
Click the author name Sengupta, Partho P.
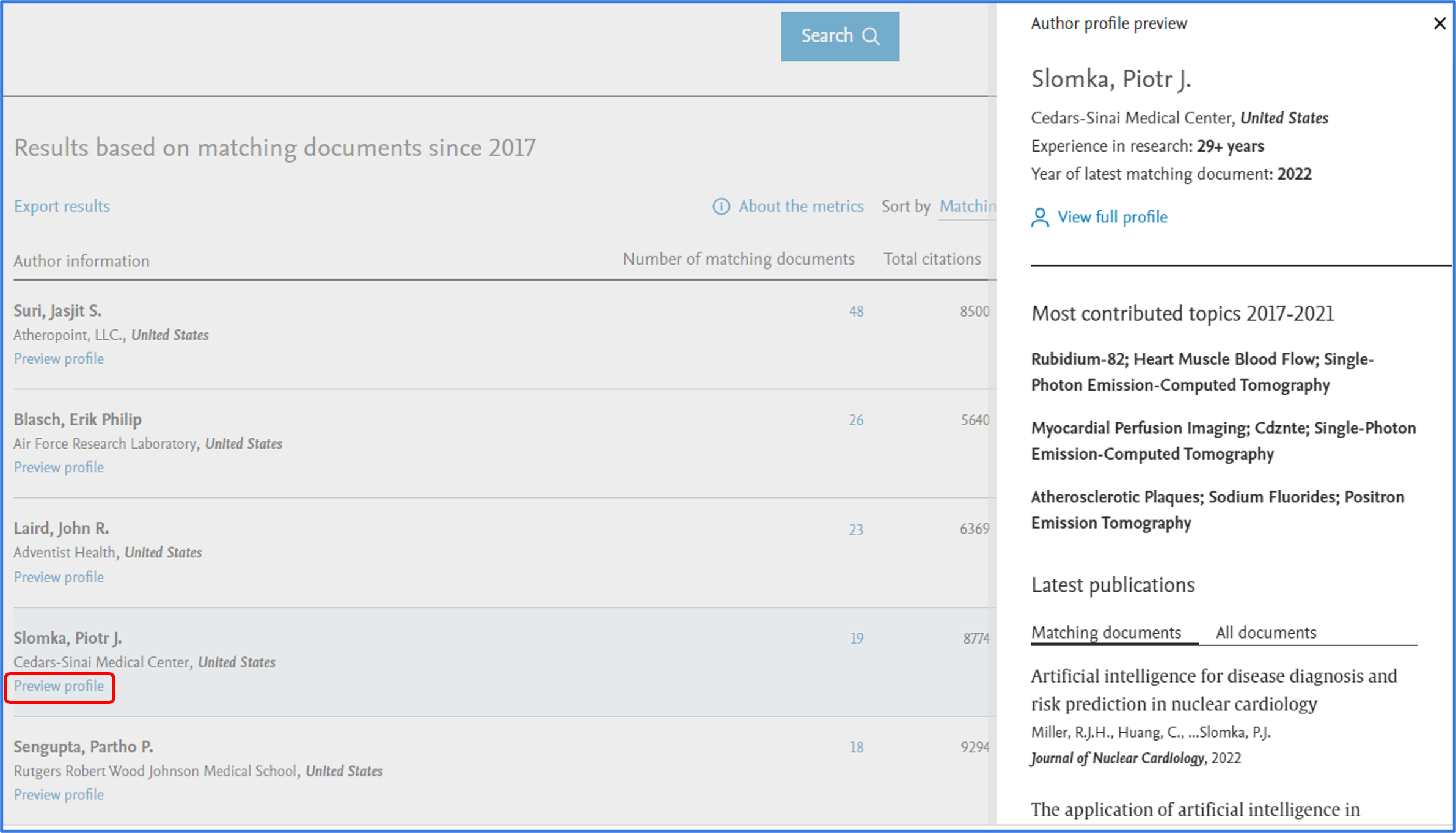83,747
